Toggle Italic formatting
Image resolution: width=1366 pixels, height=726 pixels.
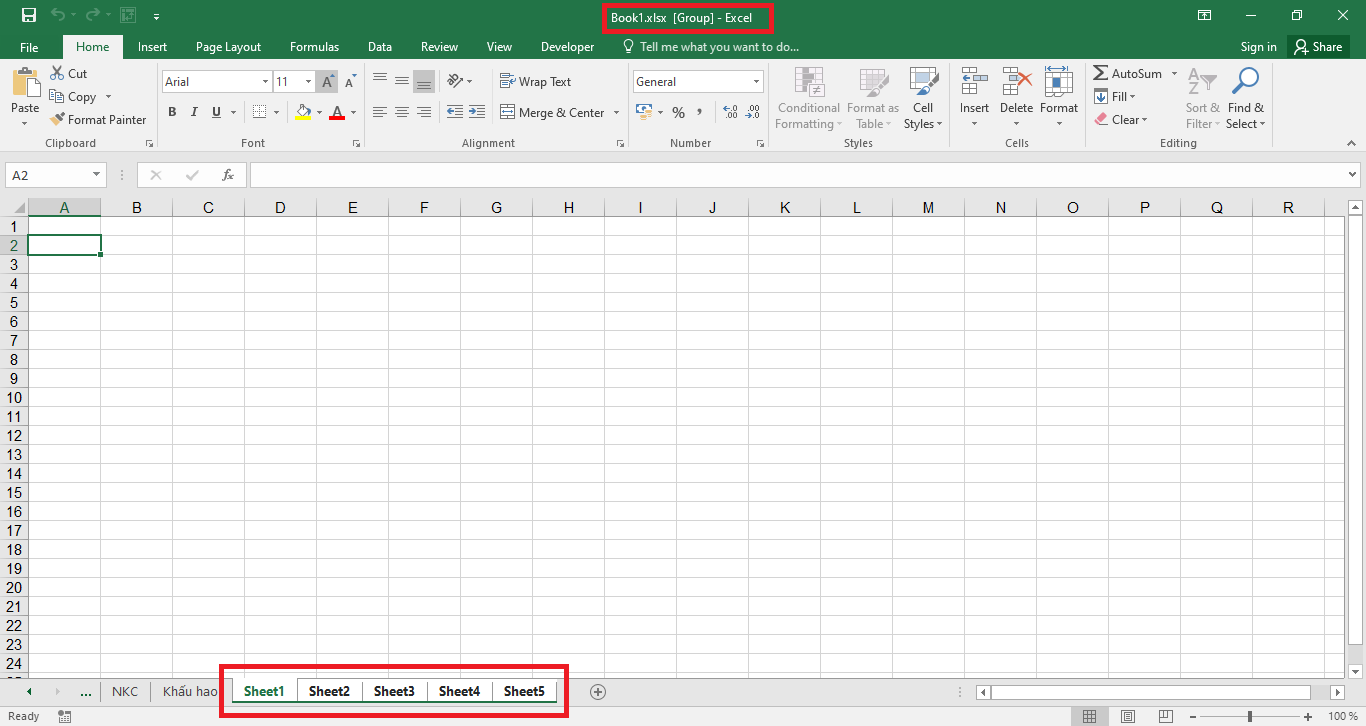[x=193, y=113]
